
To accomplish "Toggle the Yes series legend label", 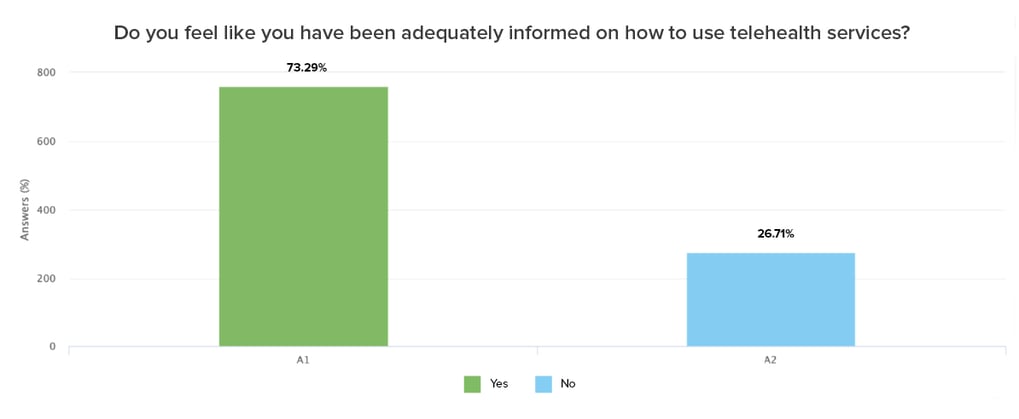I will click(x=499, y=384).
